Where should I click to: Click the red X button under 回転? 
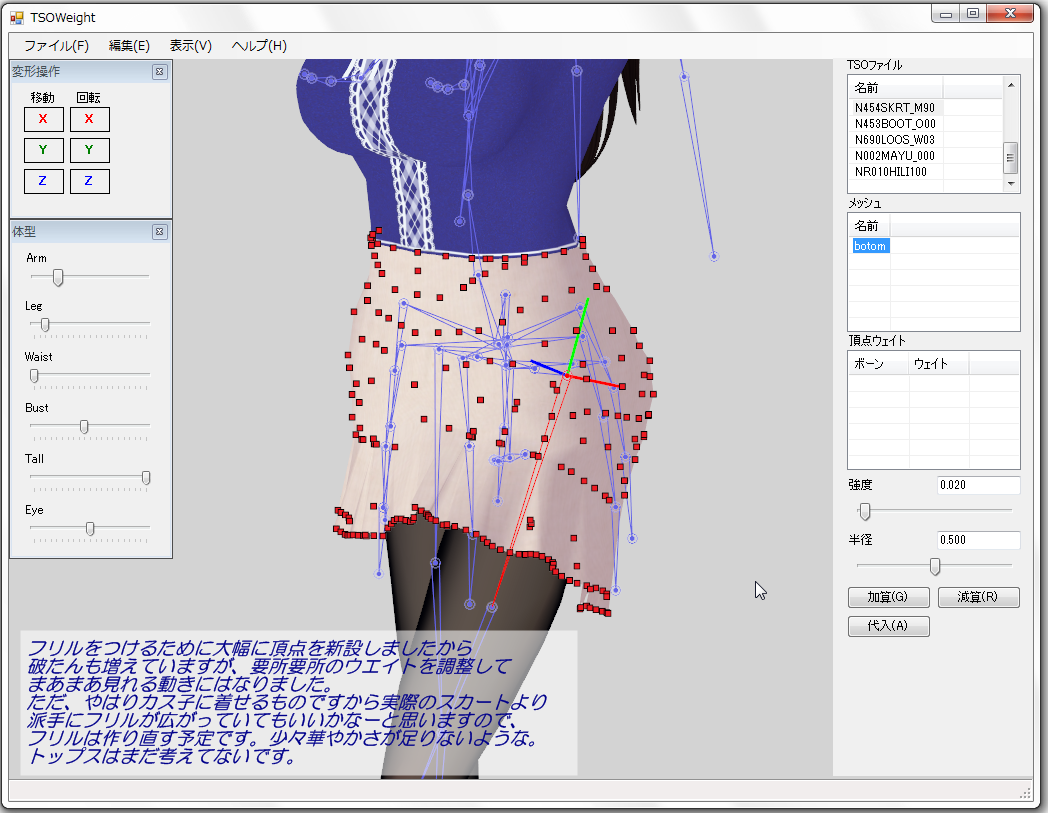[89, 120]
